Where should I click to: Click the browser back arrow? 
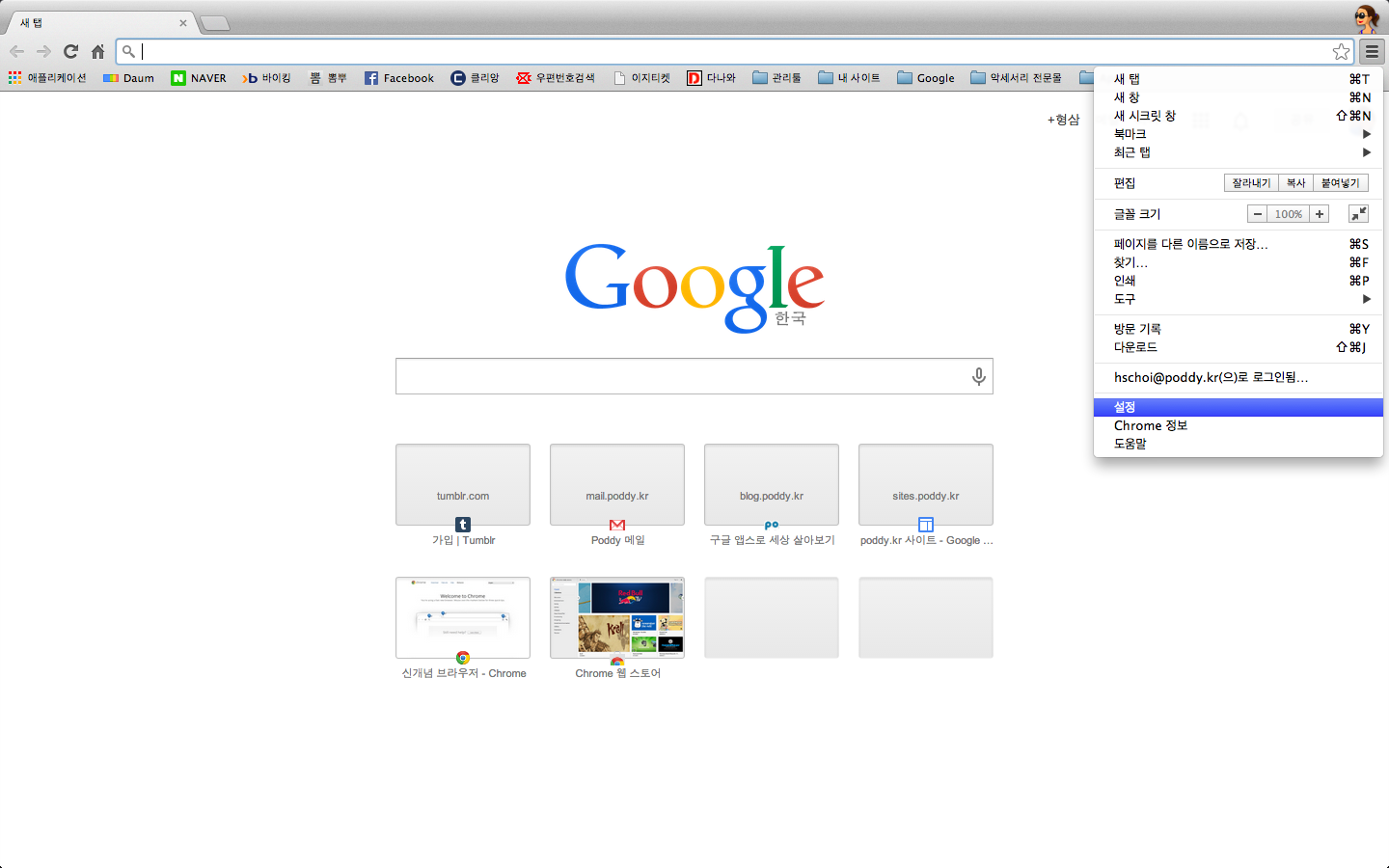pyautogui.click(x=16, y=51)
